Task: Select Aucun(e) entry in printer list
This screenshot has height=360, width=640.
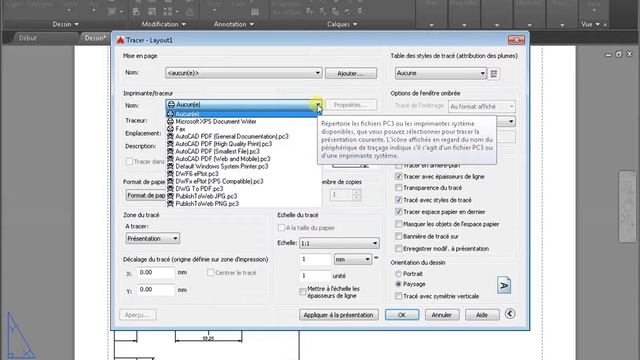Action: tap(243, 114)
